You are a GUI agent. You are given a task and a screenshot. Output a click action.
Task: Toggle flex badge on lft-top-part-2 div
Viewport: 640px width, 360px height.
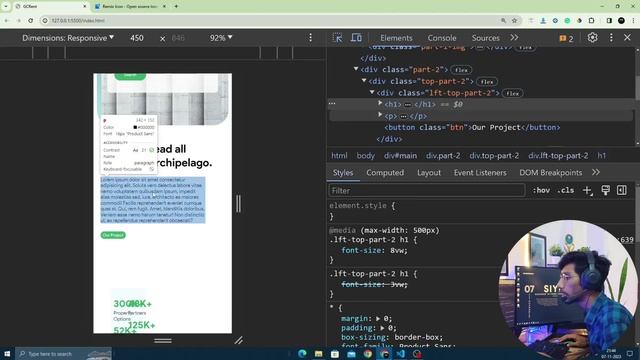click(x=512, y=93)
